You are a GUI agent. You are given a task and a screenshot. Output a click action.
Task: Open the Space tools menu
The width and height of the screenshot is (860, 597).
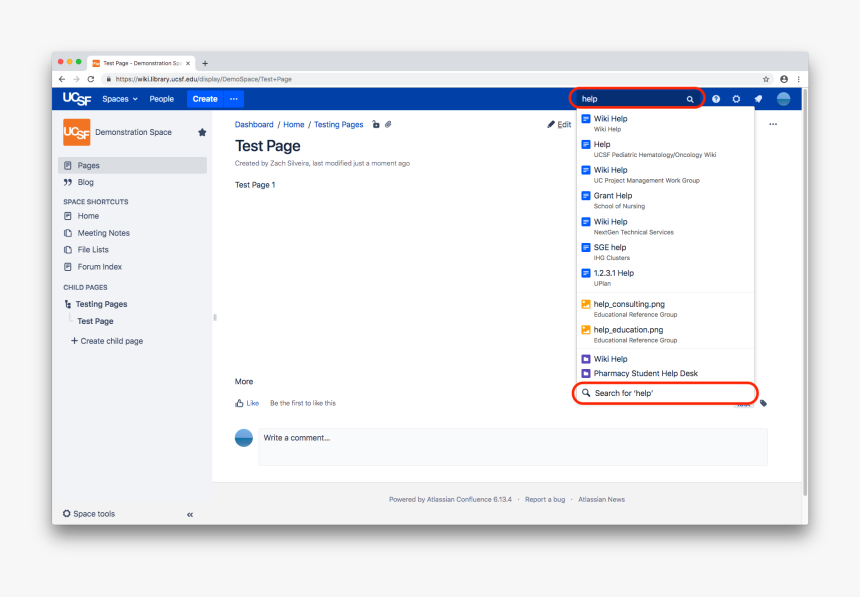pyautogui.click(x=89, y=514)
